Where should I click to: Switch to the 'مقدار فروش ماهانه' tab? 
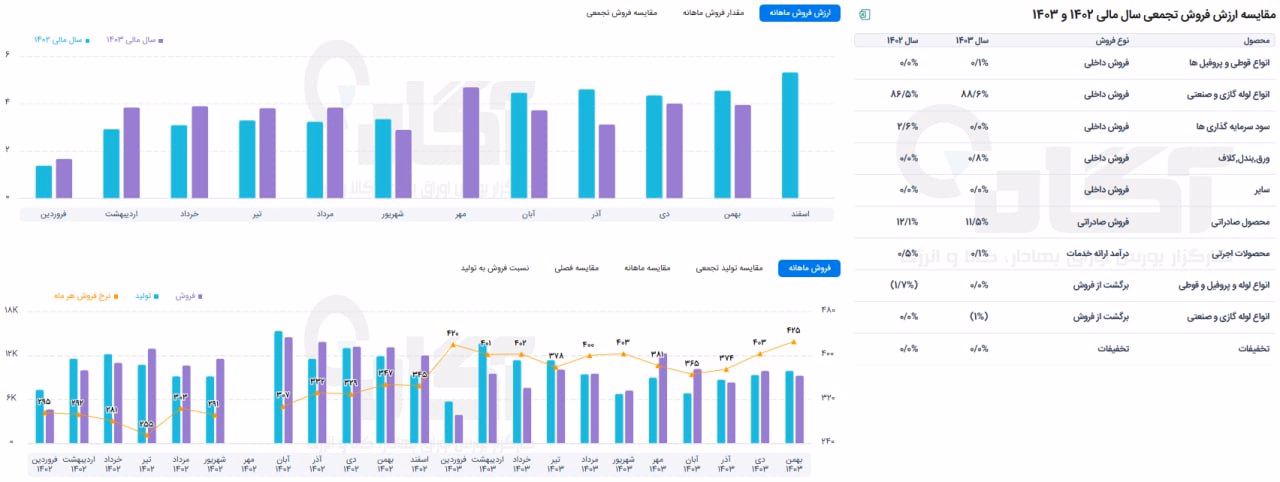click(713, 13)
